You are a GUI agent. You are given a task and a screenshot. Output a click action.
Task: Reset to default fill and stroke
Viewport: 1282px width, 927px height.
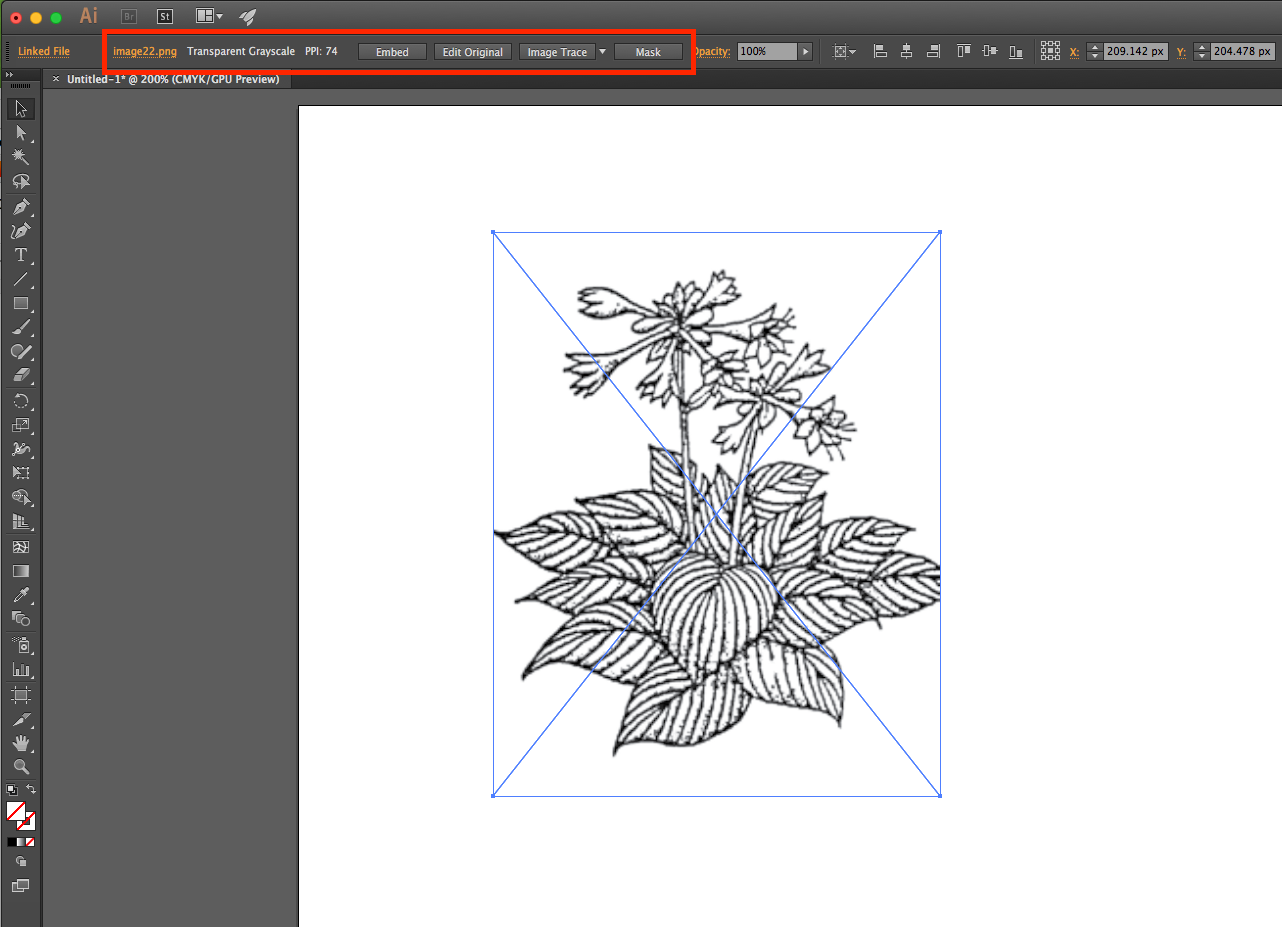(11, 790)
